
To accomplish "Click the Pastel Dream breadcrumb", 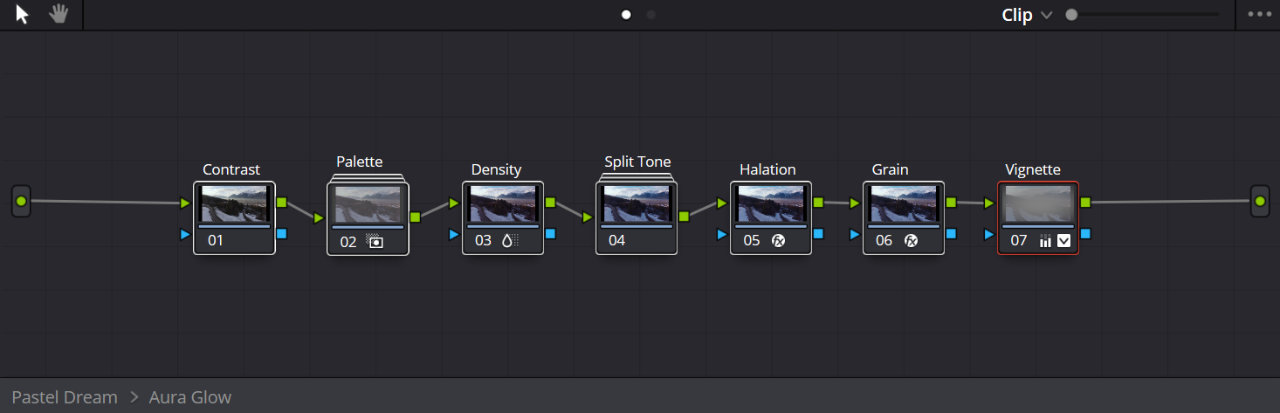I will [65, 397].
